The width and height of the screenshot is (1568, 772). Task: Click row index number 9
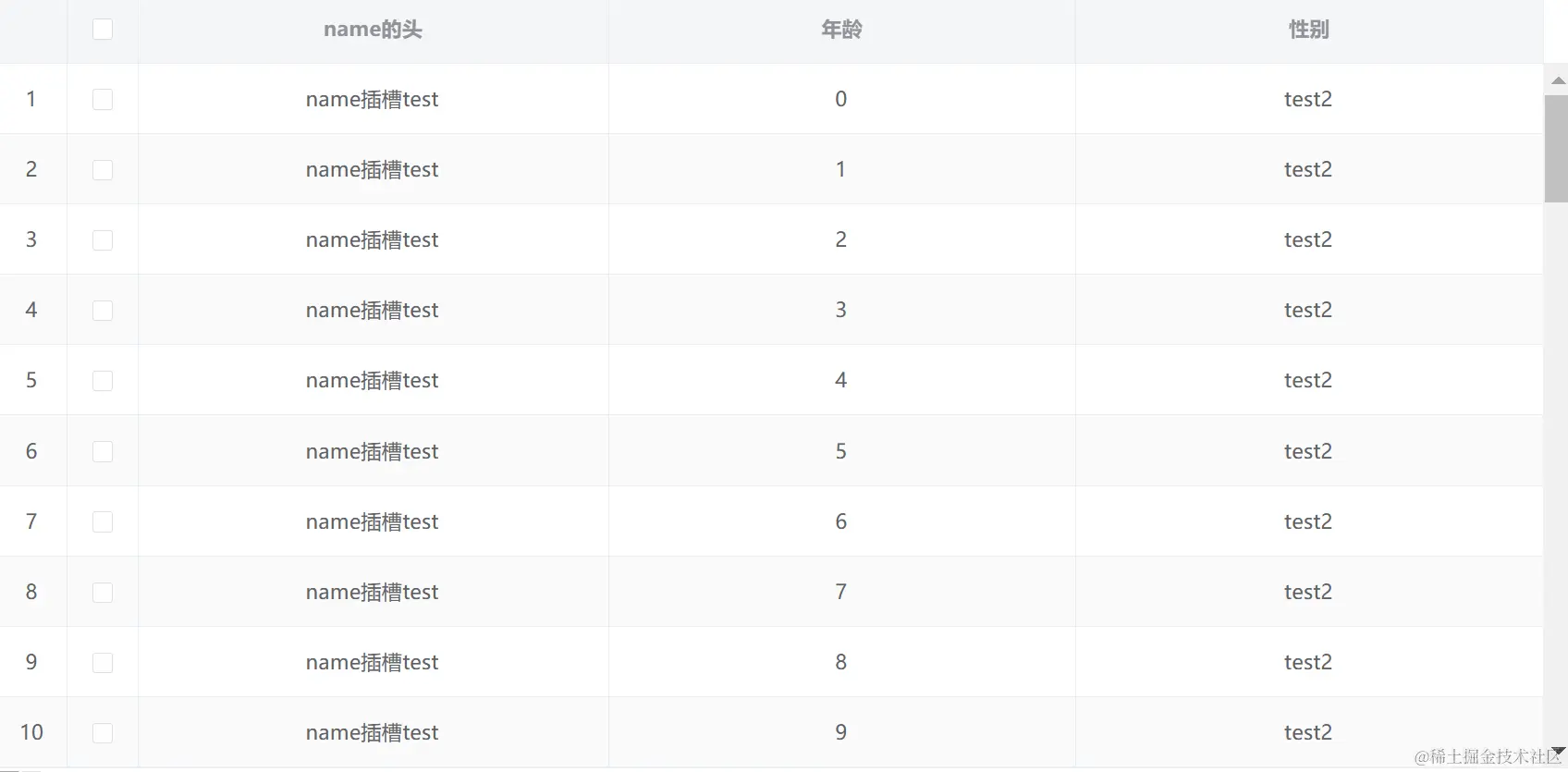pyautogui.click(x=31, y=662)
